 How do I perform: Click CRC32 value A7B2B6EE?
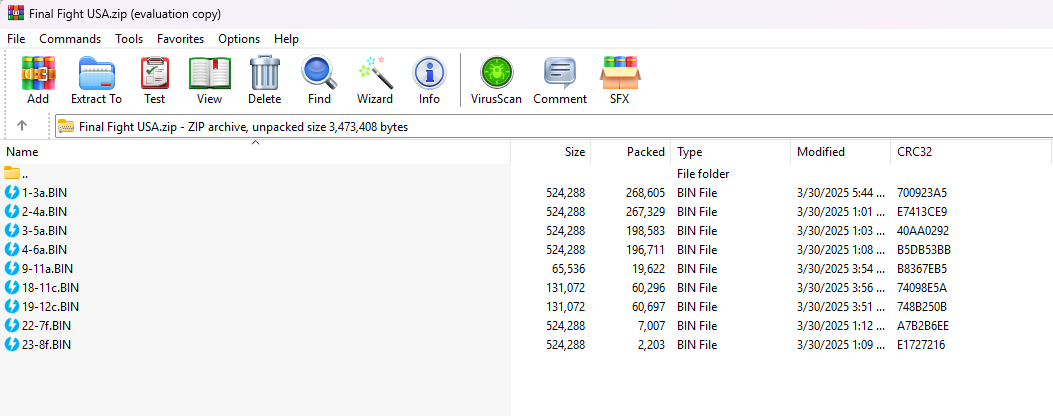pos(923,326)
